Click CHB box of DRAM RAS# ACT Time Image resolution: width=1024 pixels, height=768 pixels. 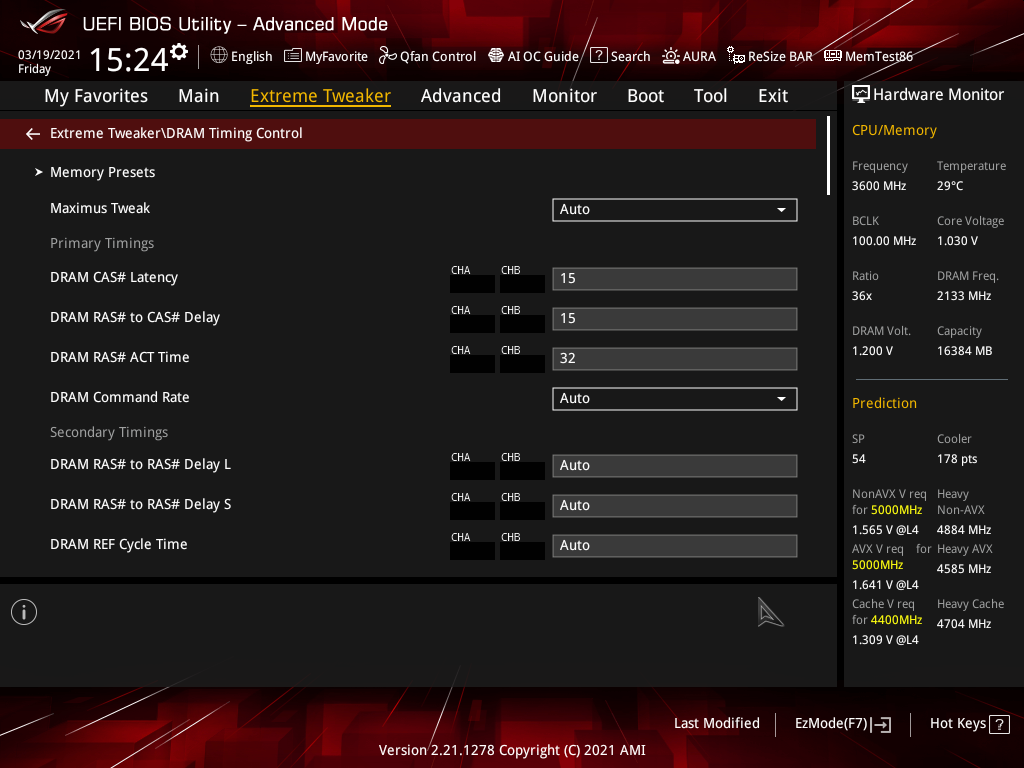(522, 364)
